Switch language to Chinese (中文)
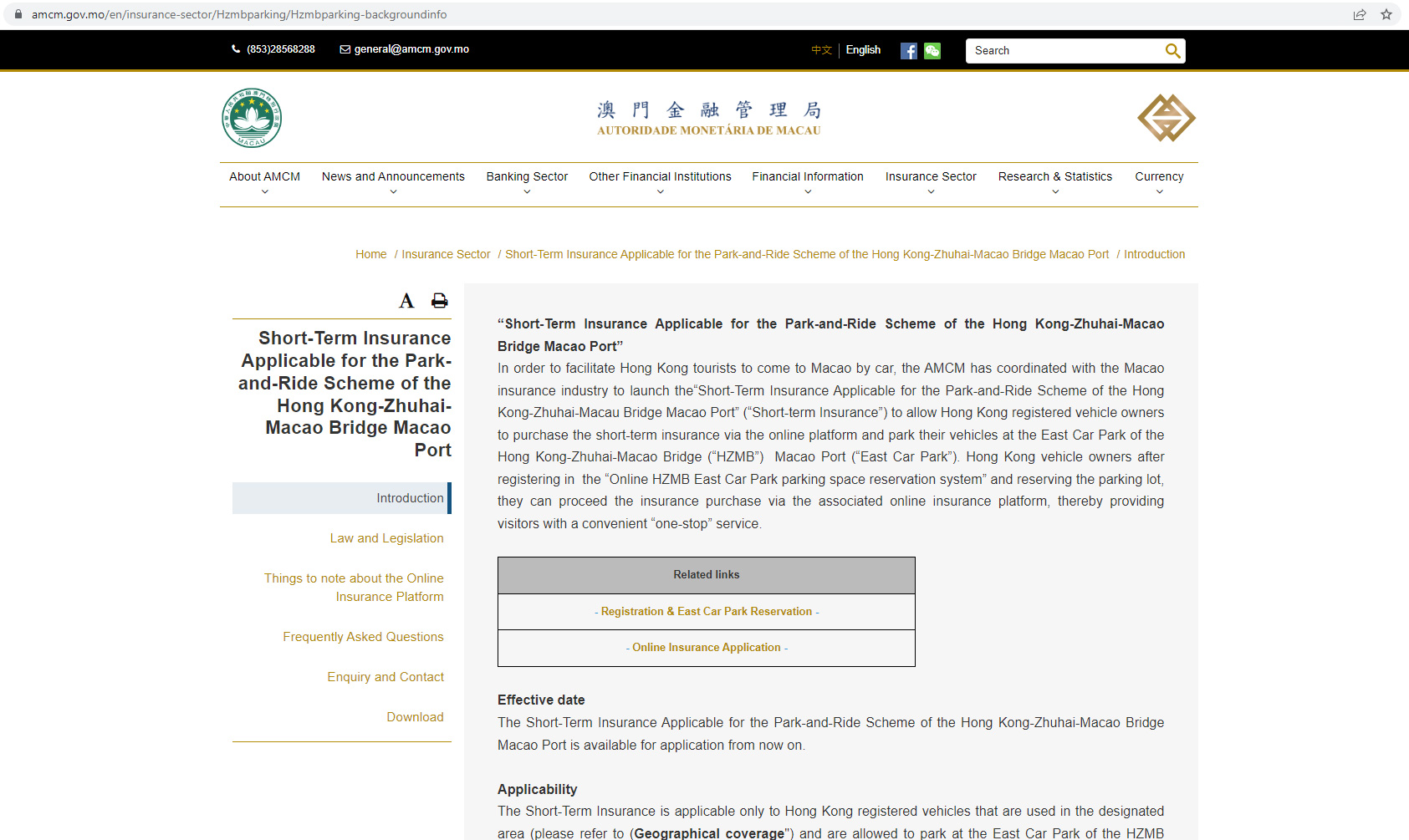Screen dimensions: 1409x840 tap(821, 50)
